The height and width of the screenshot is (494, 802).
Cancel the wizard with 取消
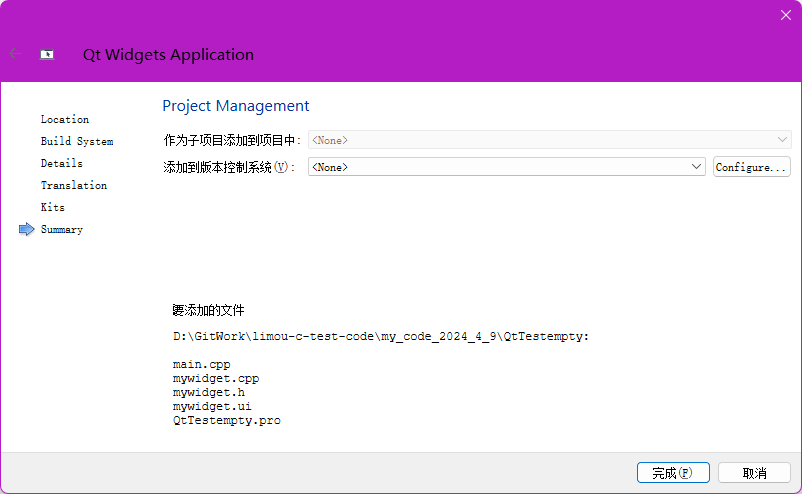tap(754, 473)
